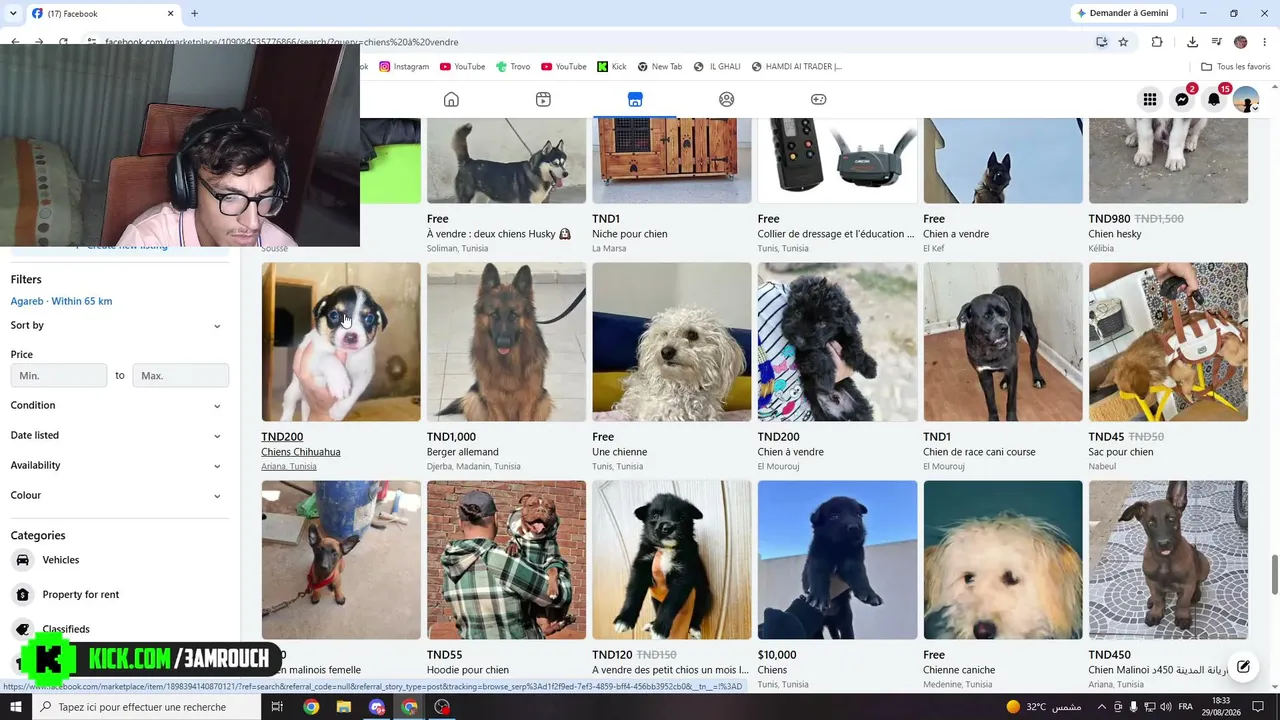Open Chrome extensions puzzle icon

click(1157, 42)
